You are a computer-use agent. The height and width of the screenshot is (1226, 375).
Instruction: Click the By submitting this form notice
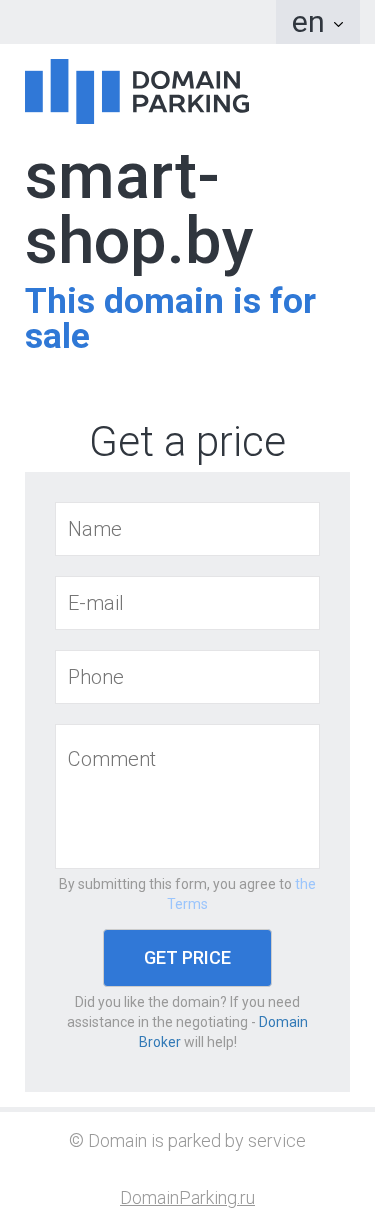click(x=175, y=884)
